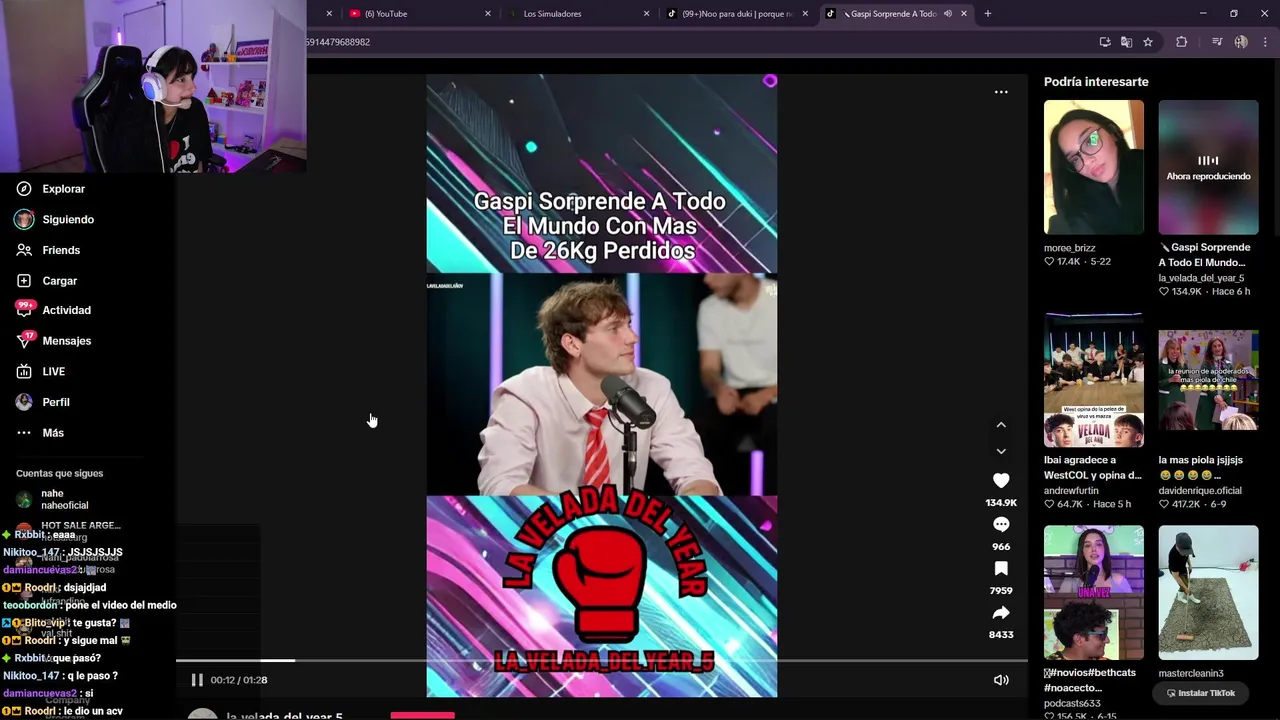Seek along the video progress bar
Viewport: 1280px width, 720px height.
tap(601, 660)
